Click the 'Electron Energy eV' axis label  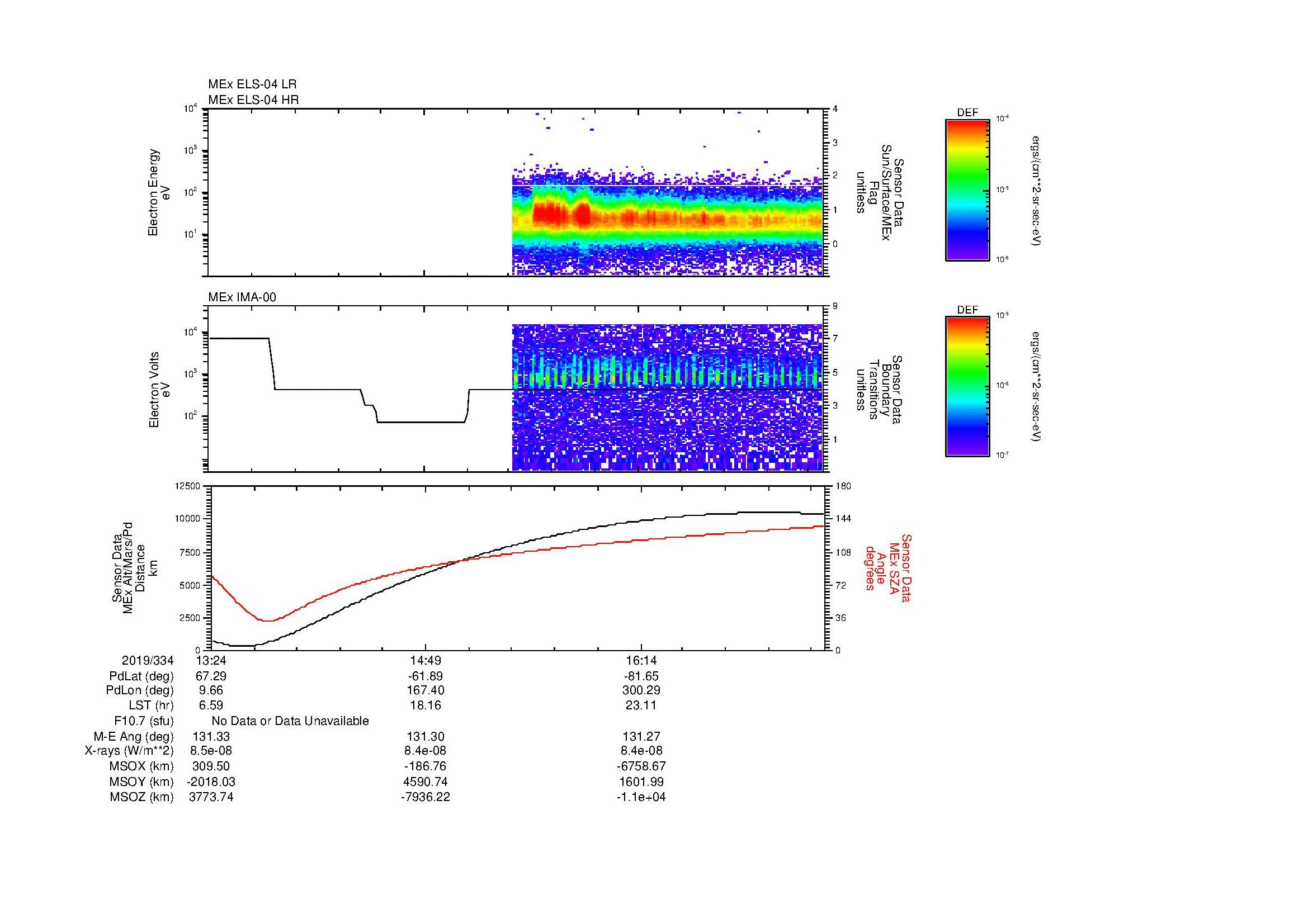(x=159, y=192)
